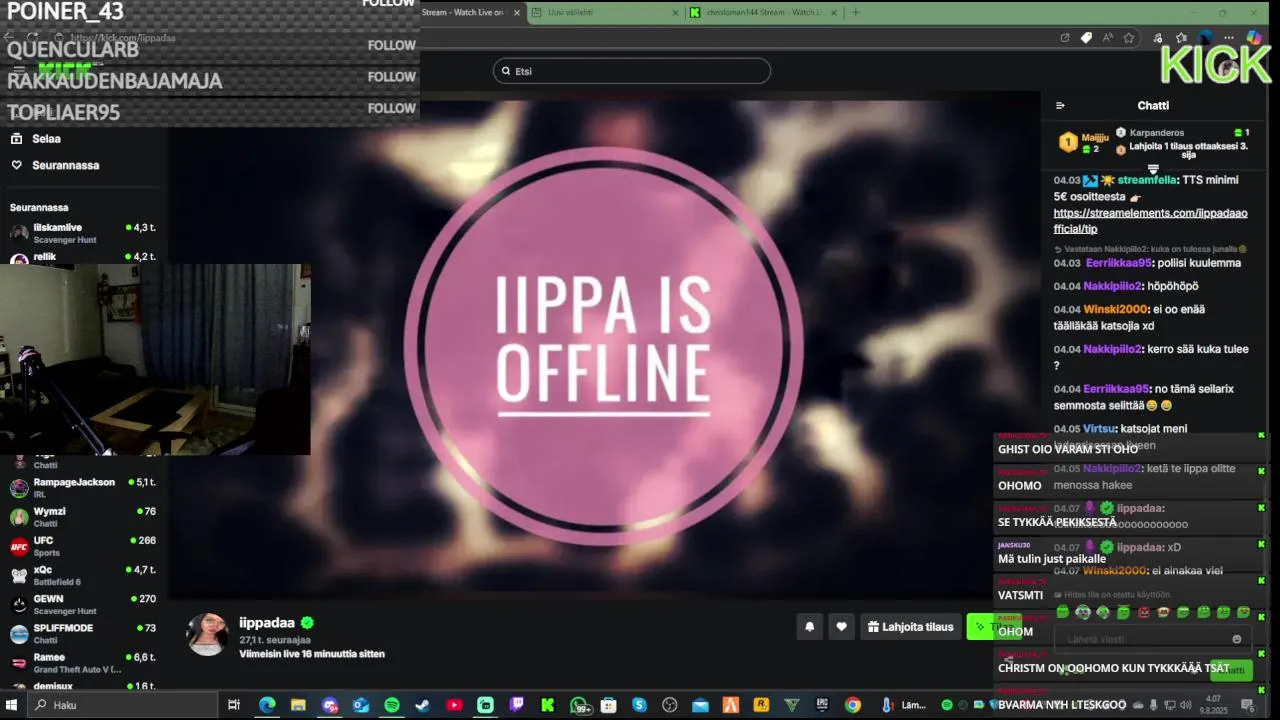Image resolution: width=1280 pixels, height=720 pixels.
Task: Open iilskamlive channel in sidebar
Action: click(83, 232)
